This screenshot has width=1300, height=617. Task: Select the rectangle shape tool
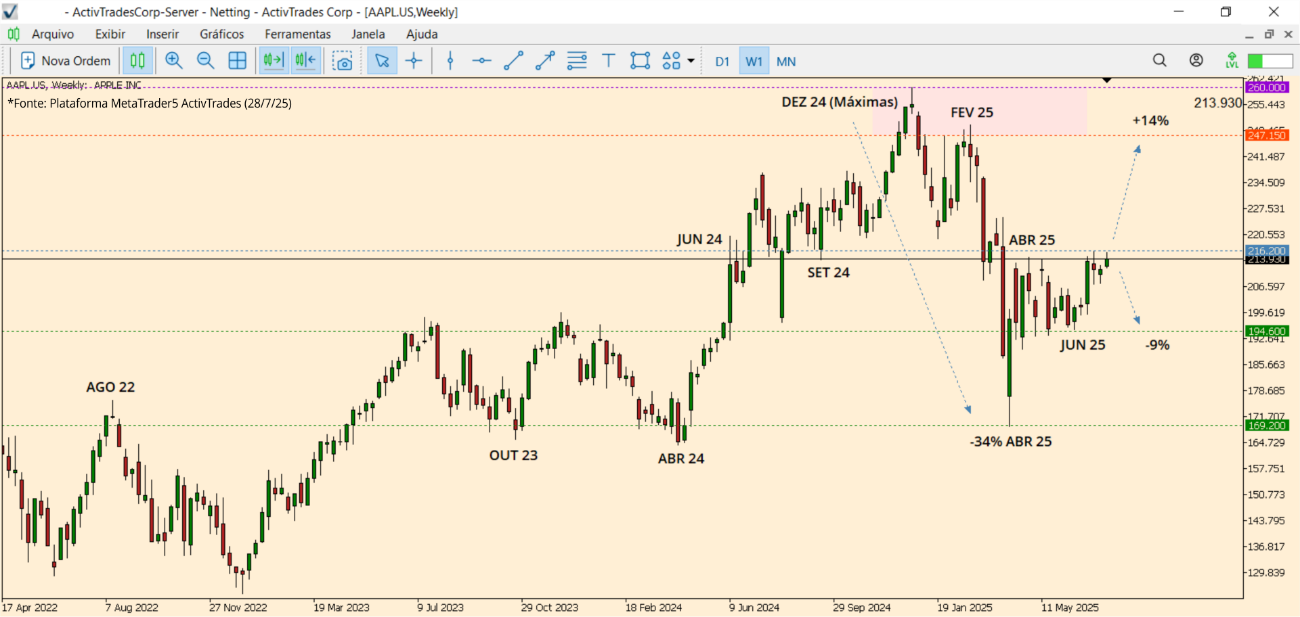tap(640, 60)
